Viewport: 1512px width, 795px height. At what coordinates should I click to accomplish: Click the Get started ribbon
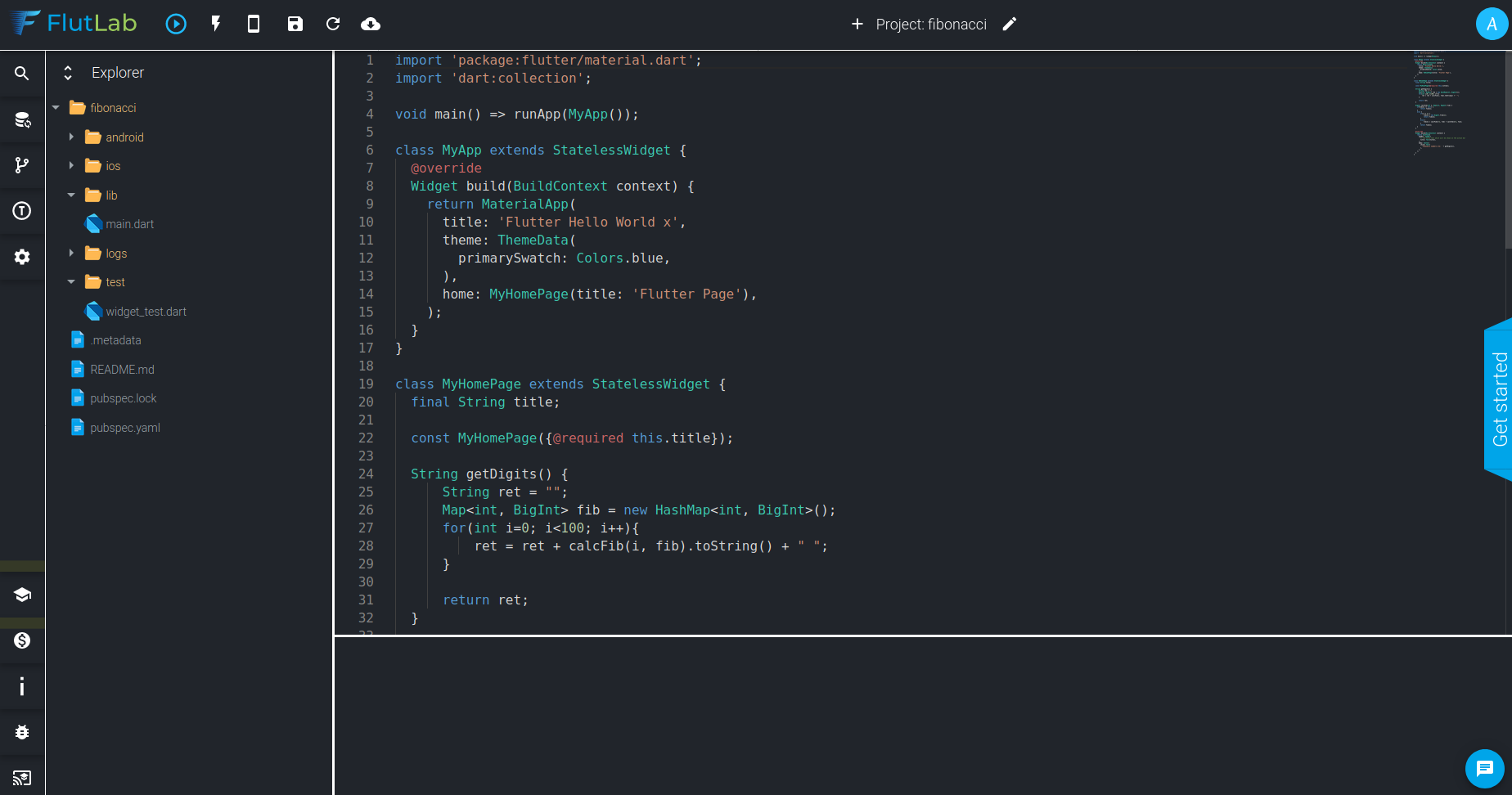(1499, 401)
